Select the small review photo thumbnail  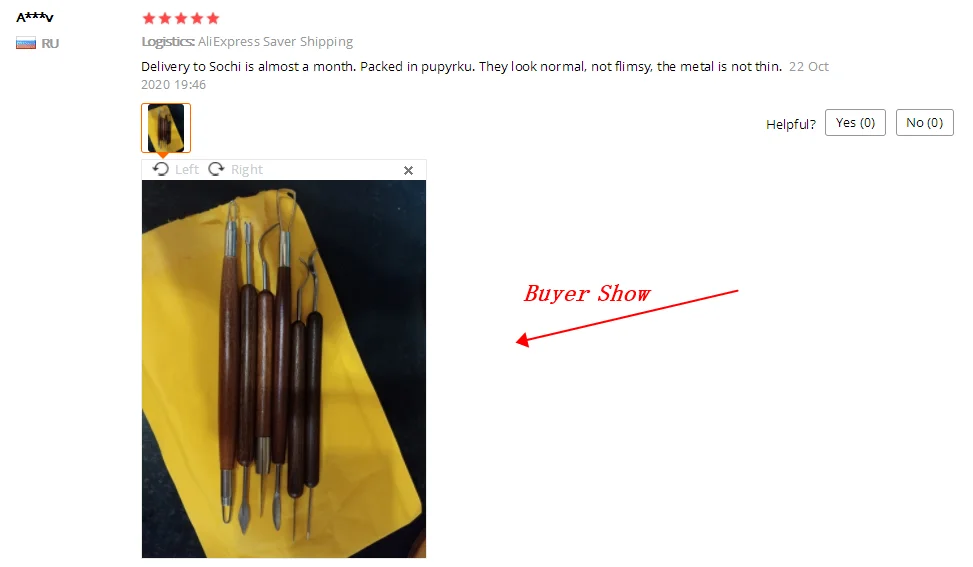166,128
